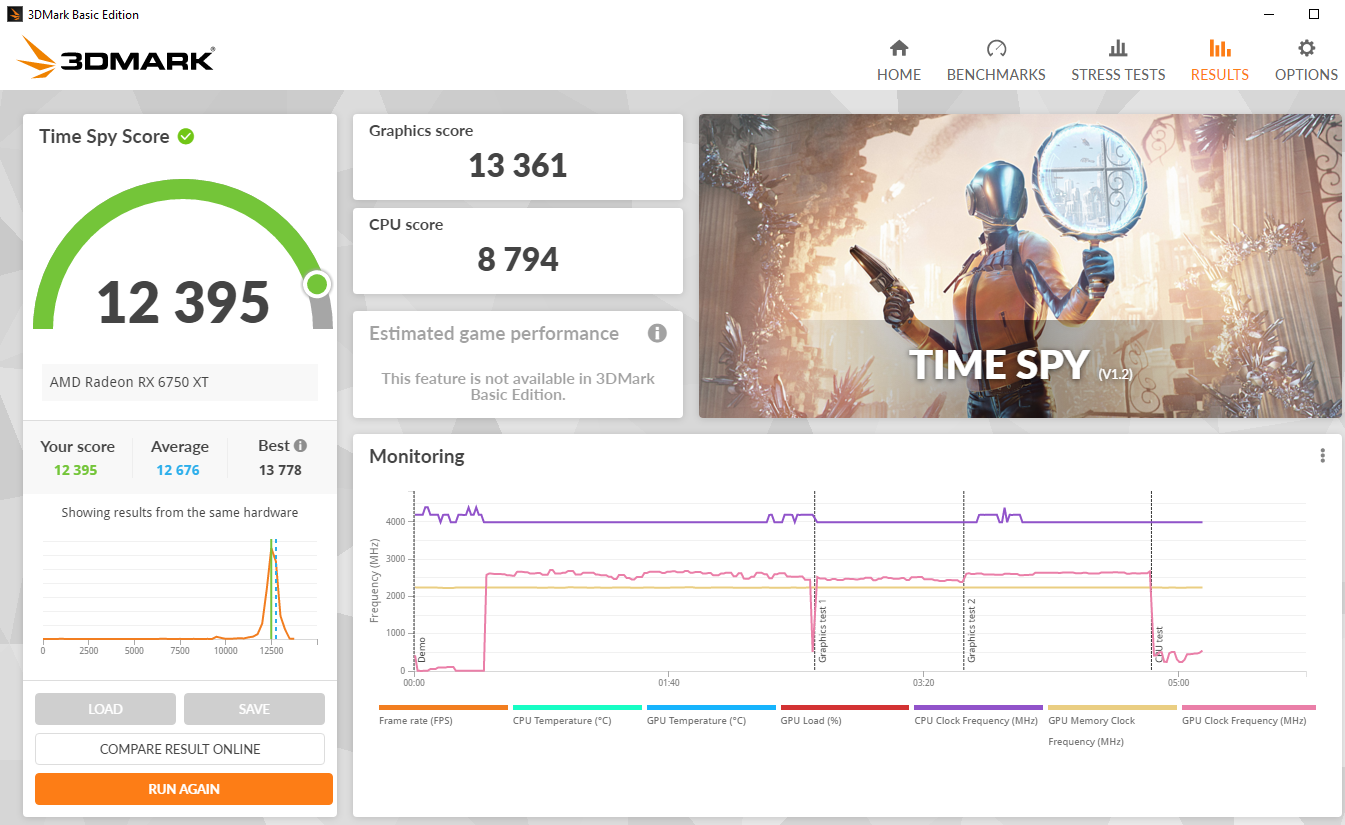1345x825 pixels.
Task: Click COMPARE RESULT ONLINE button
Action: [x=180, y=749]
